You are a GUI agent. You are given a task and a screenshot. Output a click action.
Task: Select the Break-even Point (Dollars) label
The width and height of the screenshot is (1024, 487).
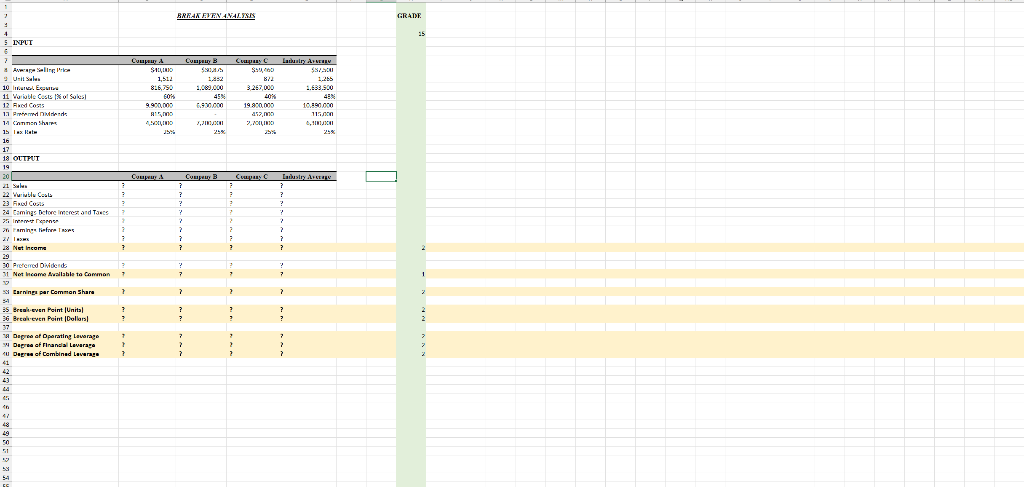51,317
